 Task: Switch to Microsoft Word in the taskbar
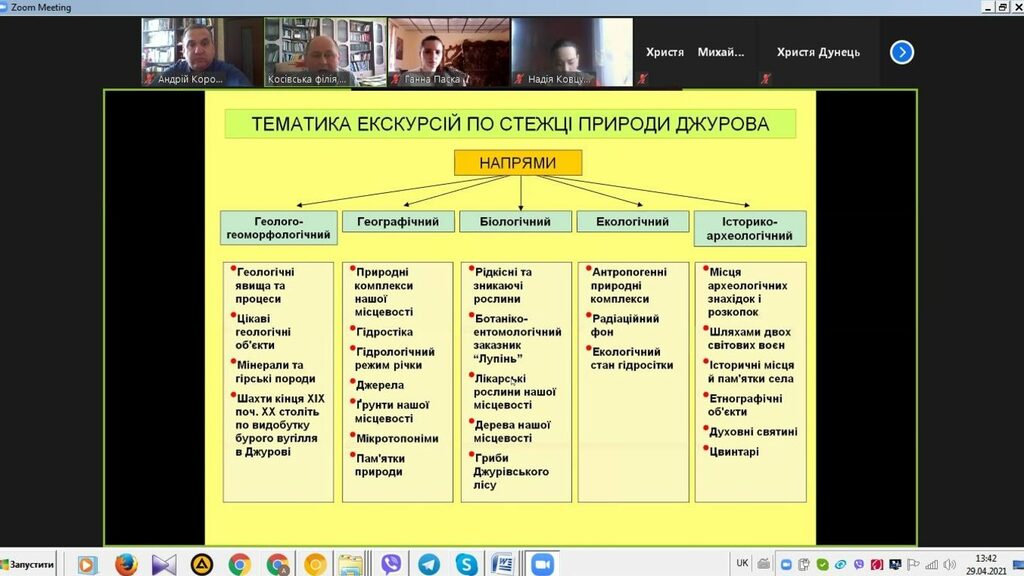tap(503, 564)
